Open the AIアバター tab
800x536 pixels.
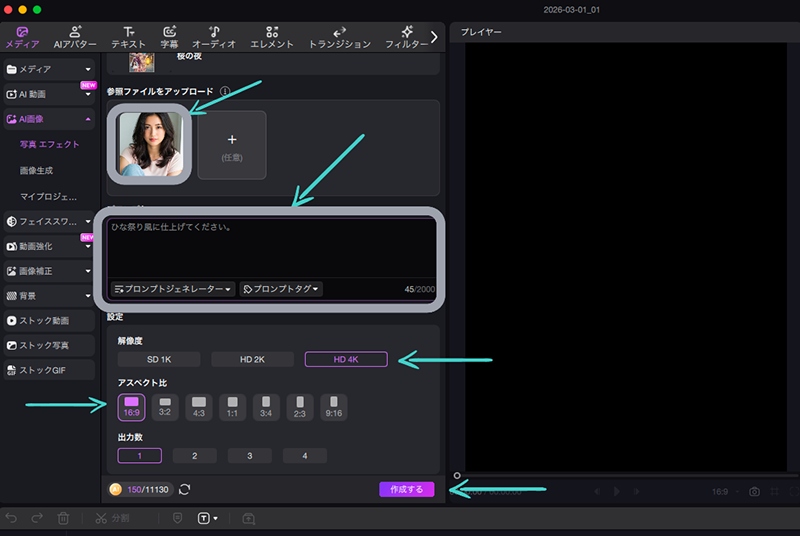coord(74,37)
